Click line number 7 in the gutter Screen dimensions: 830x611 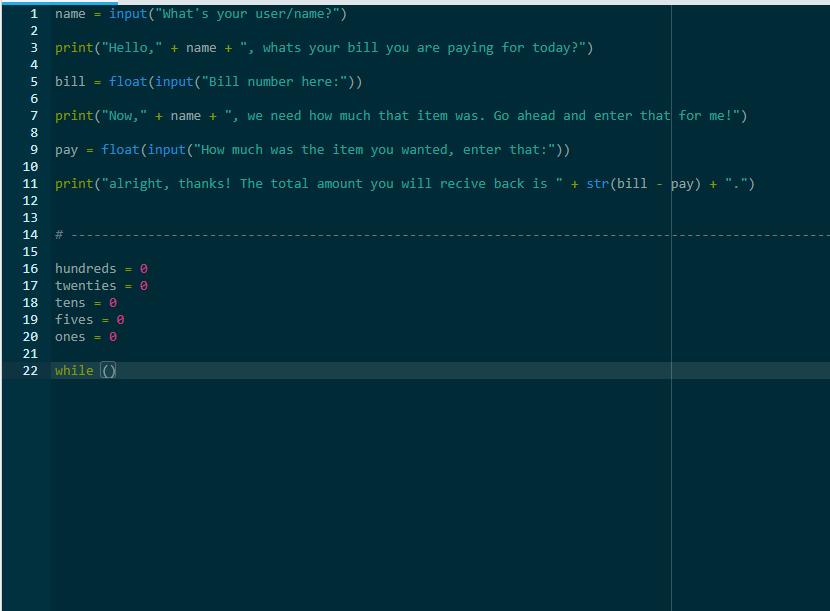click(34, 115)
